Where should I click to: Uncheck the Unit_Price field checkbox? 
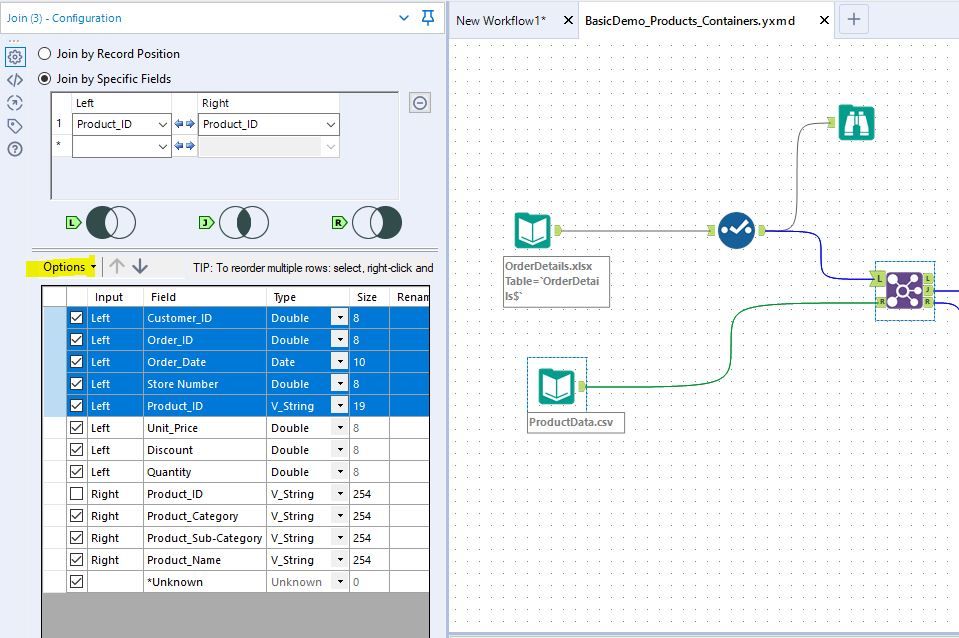77,428
